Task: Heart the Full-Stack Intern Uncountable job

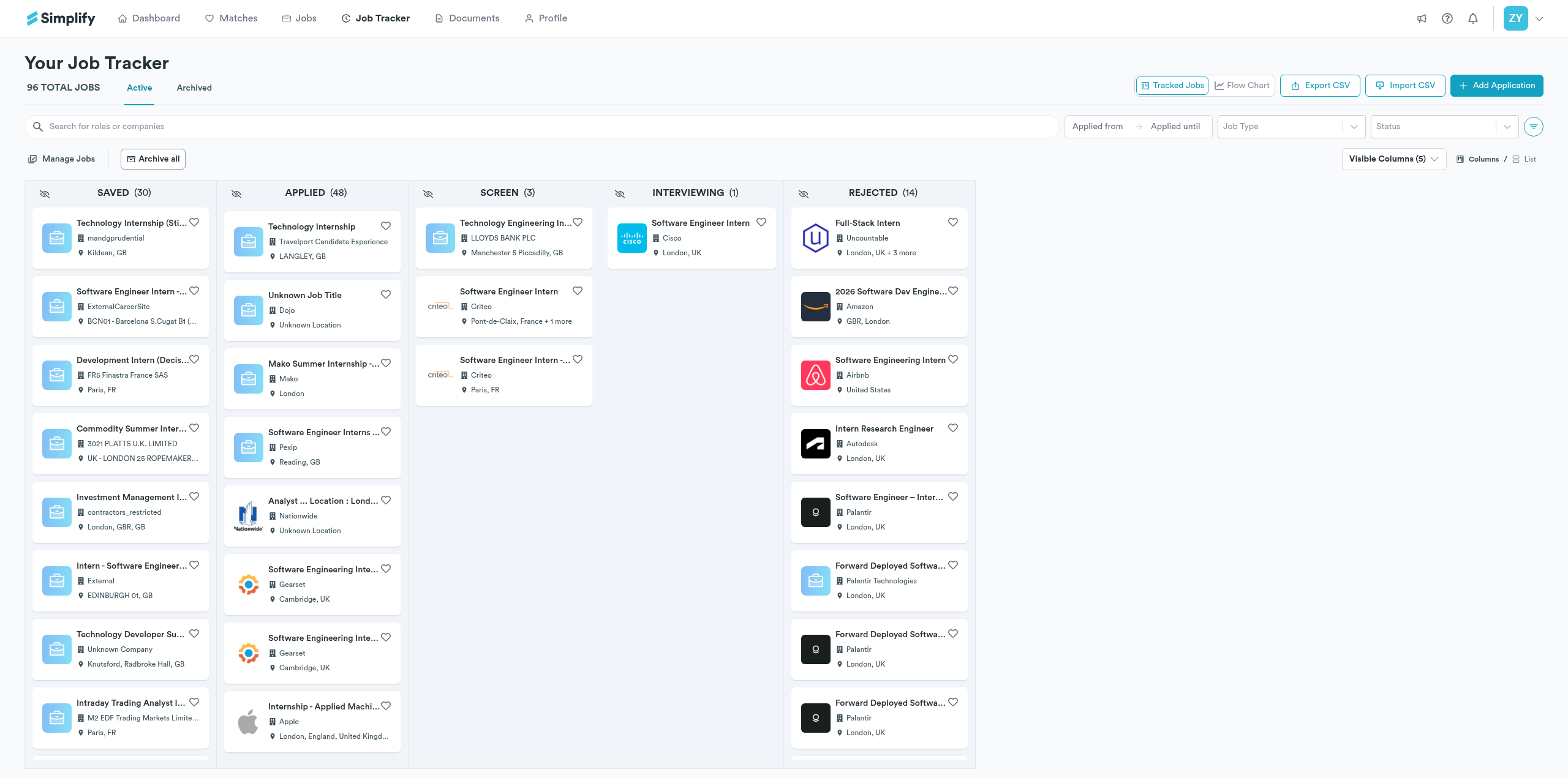Action: [x=953, y=222]
